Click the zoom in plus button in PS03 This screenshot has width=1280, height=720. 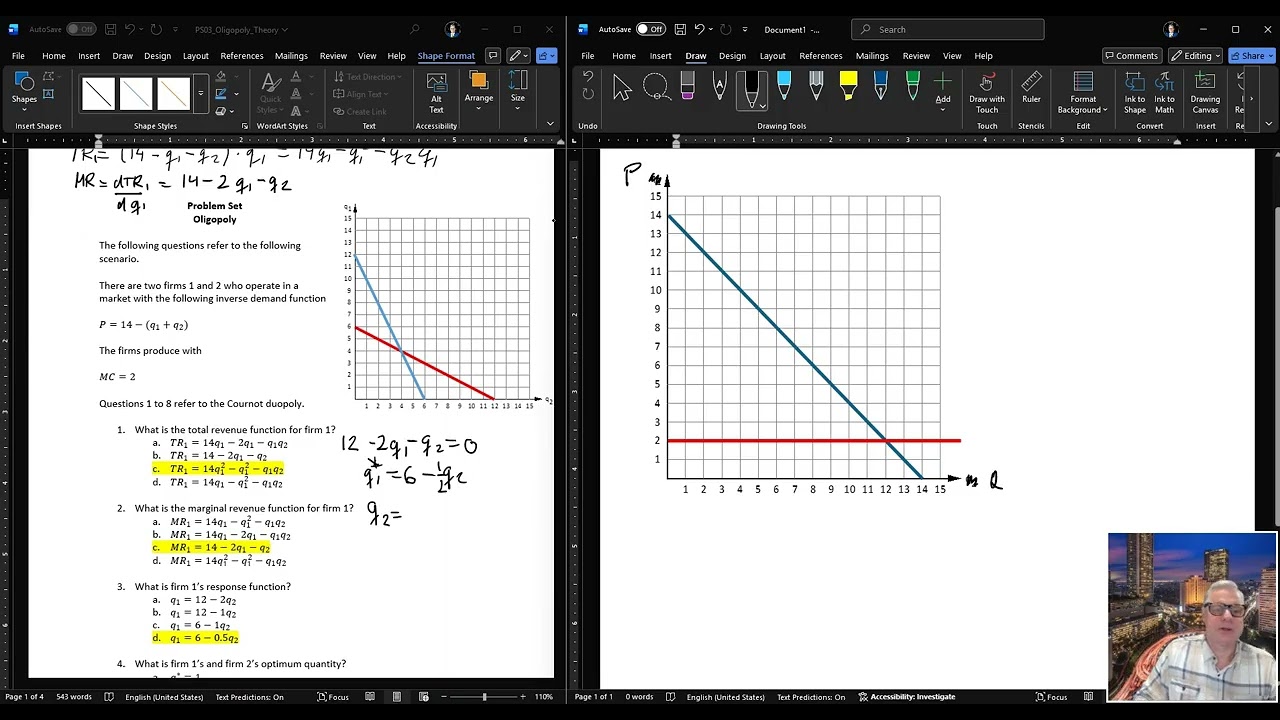pos(522,697)
